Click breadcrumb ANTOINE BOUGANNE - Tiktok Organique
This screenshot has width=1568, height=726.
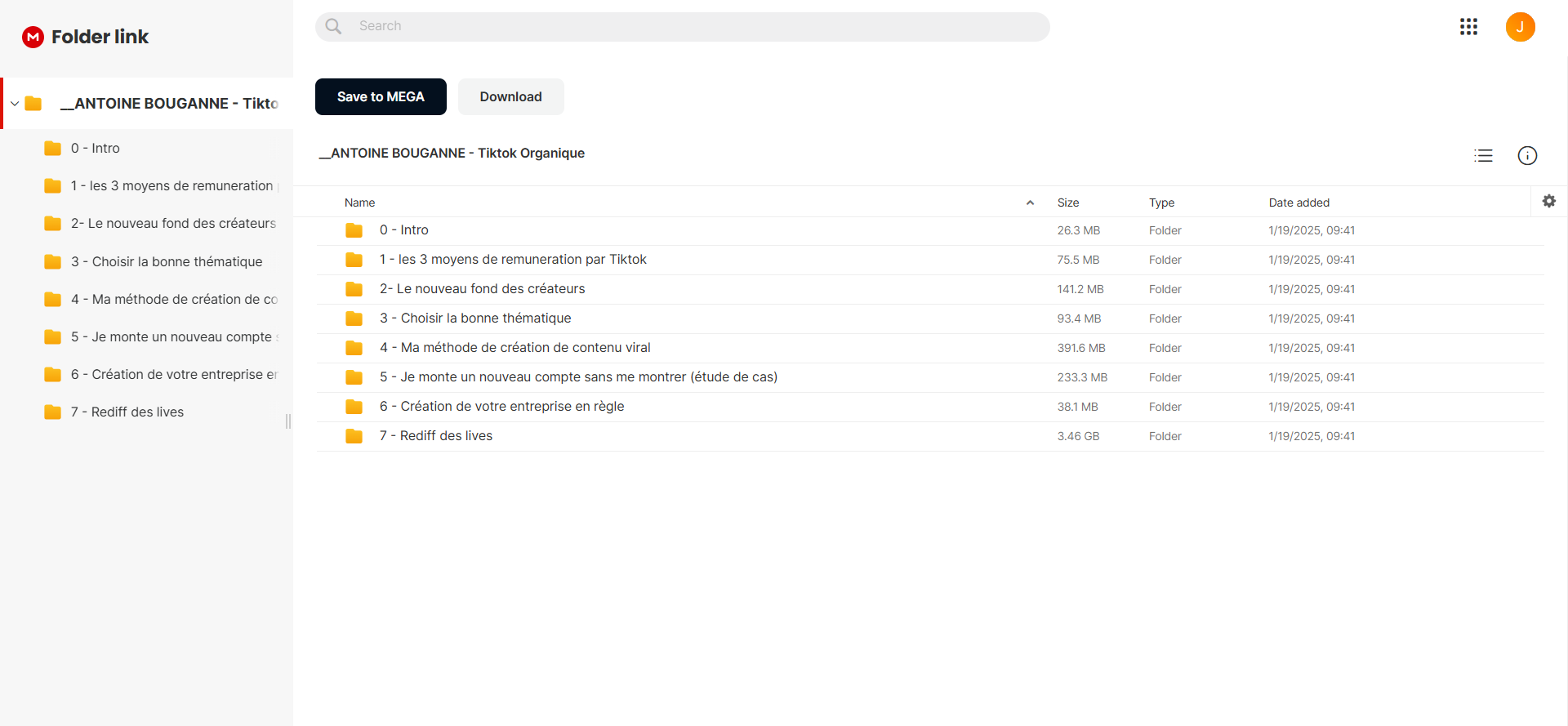coord(452,153)
